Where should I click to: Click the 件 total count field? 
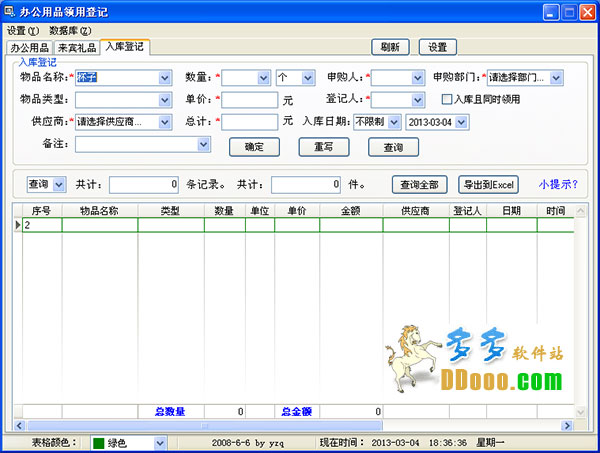306,185
